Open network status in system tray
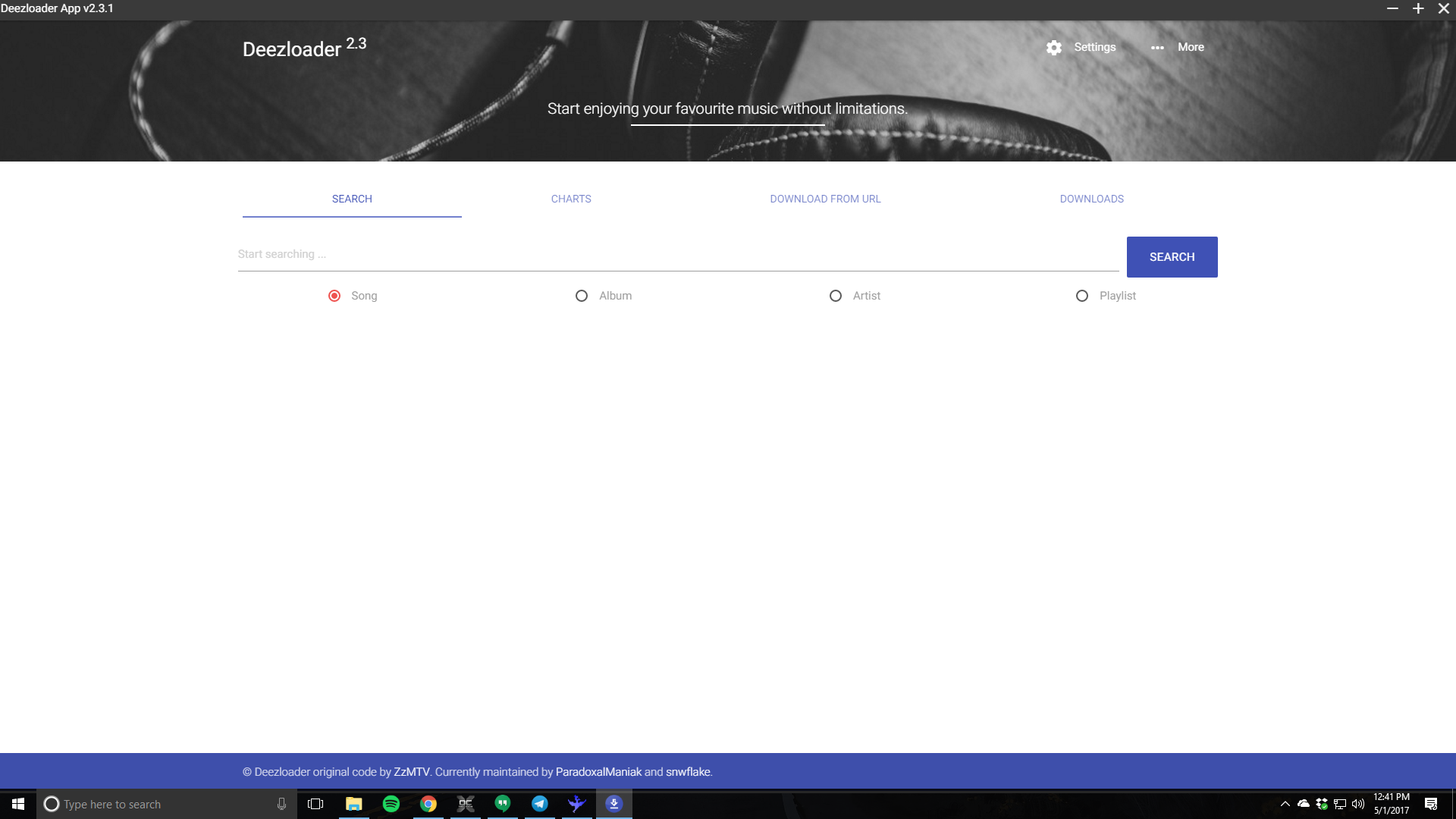Image resolution: width=1456 pixels, height=819 pixels. coord(1340,804)
